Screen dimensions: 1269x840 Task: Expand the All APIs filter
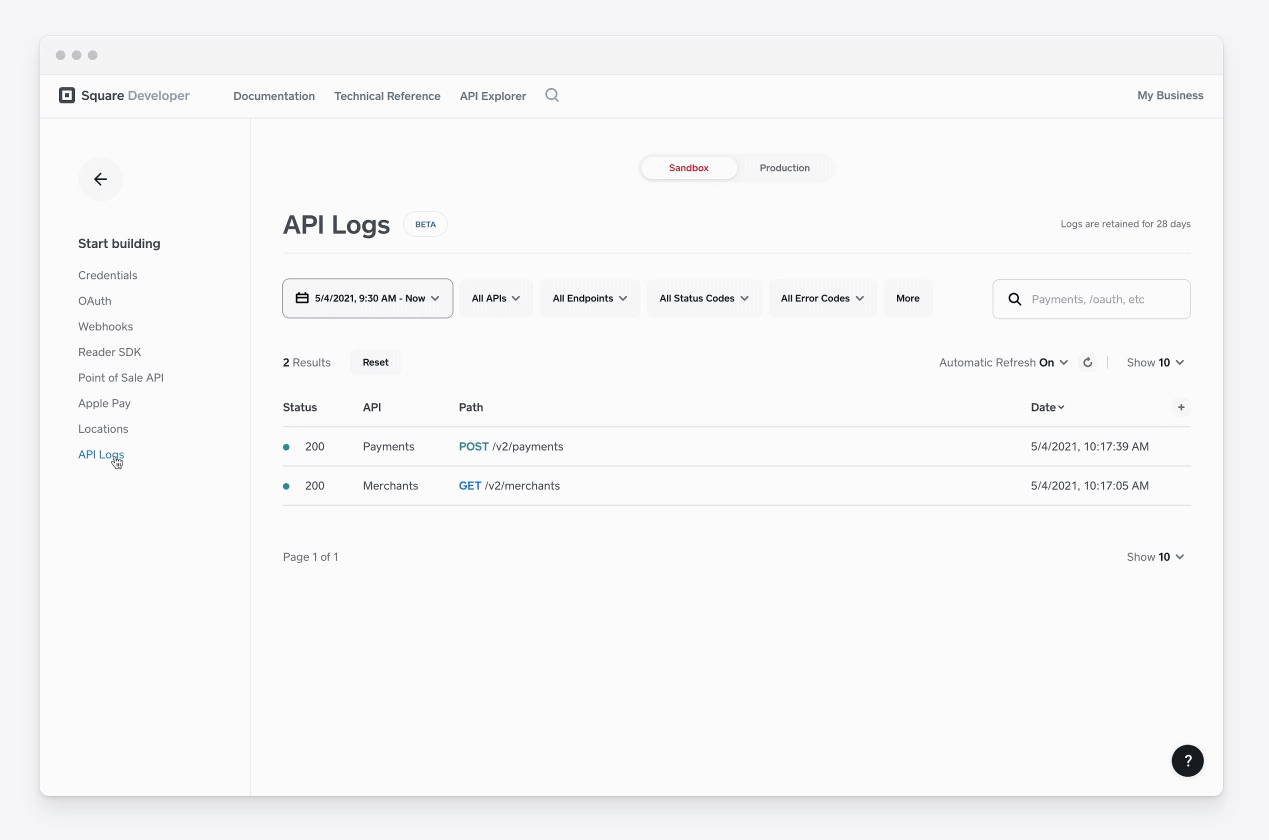click(x=496, y=298)
